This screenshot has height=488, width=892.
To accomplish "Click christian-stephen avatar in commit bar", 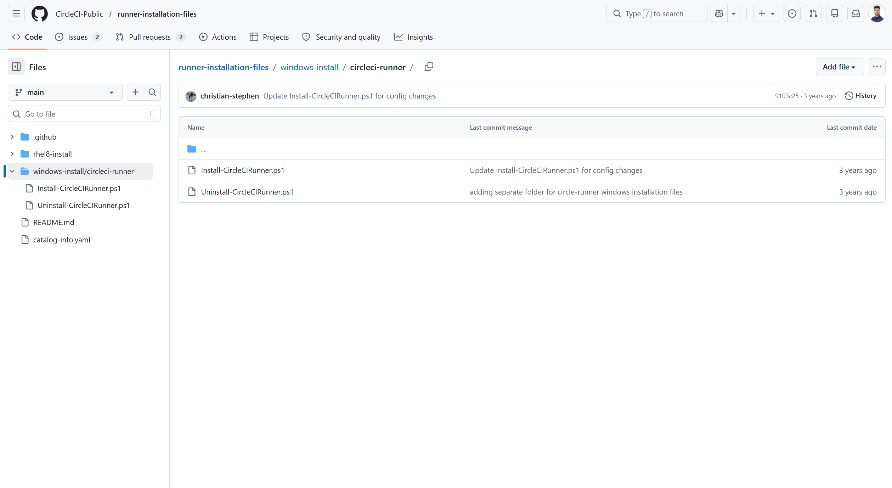I will click(x=191, y=96).
